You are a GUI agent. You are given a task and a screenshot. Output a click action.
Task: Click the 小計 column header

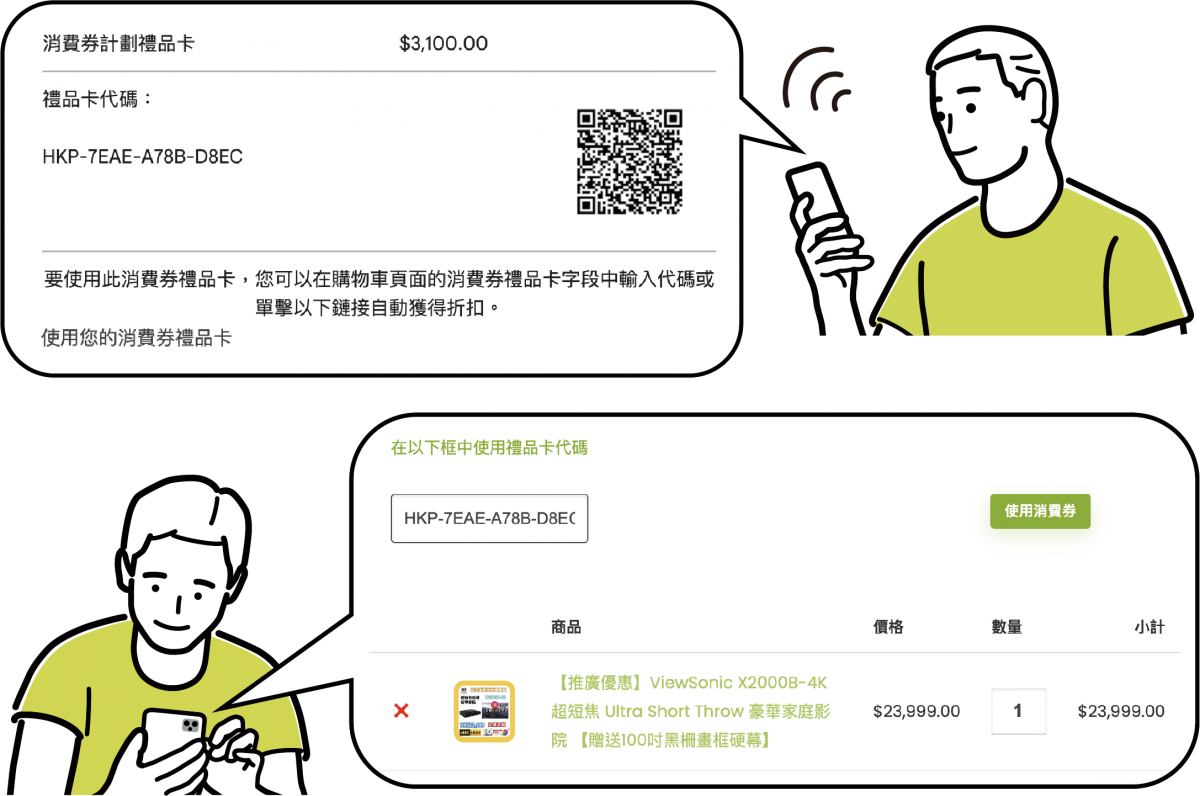click(x=1149, y=627)
